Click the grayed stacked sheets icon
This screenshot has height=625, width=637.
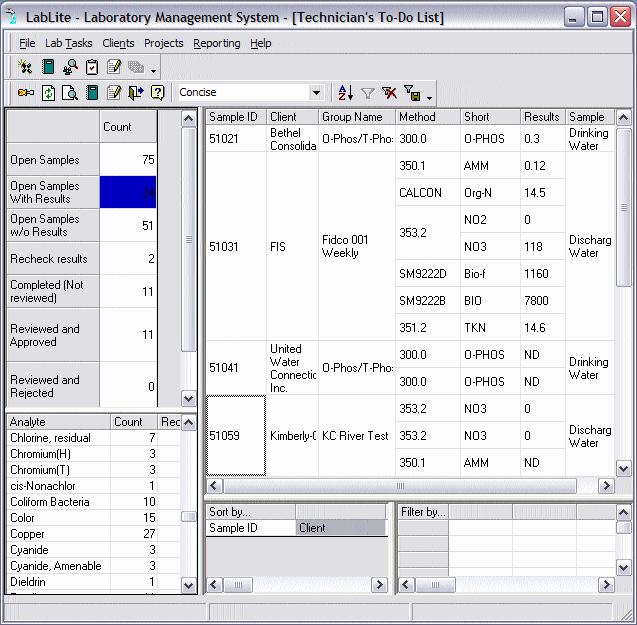tap(136, 67)
